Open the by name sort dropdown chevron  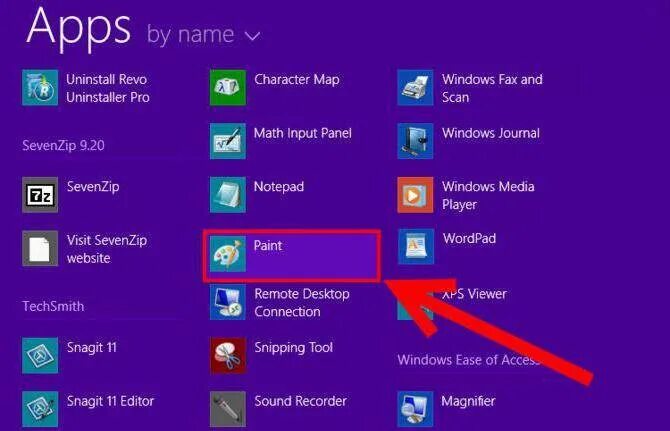(253, 36)
